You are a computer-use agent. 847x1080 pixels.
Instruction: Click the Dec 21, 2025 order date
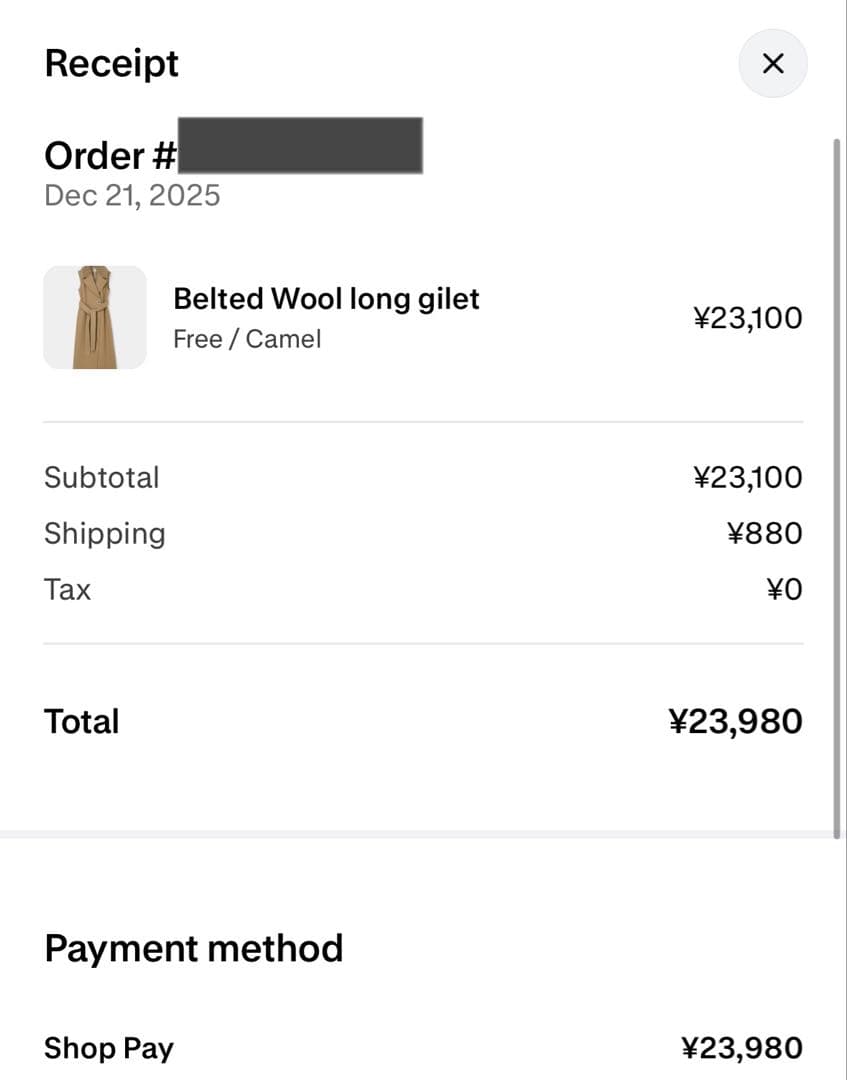pyautogui.click(x=132, y=195)
